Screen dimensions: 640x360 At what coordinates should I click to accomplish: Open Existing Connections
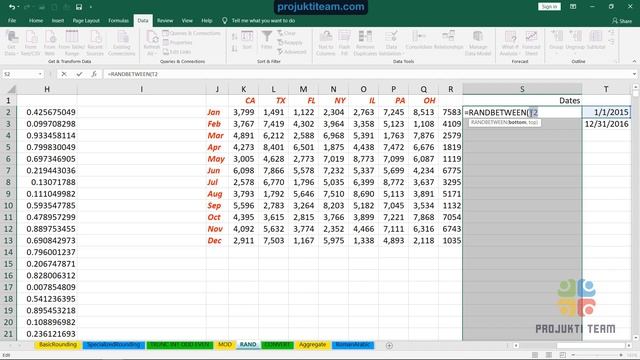click(x=122, y=42)
